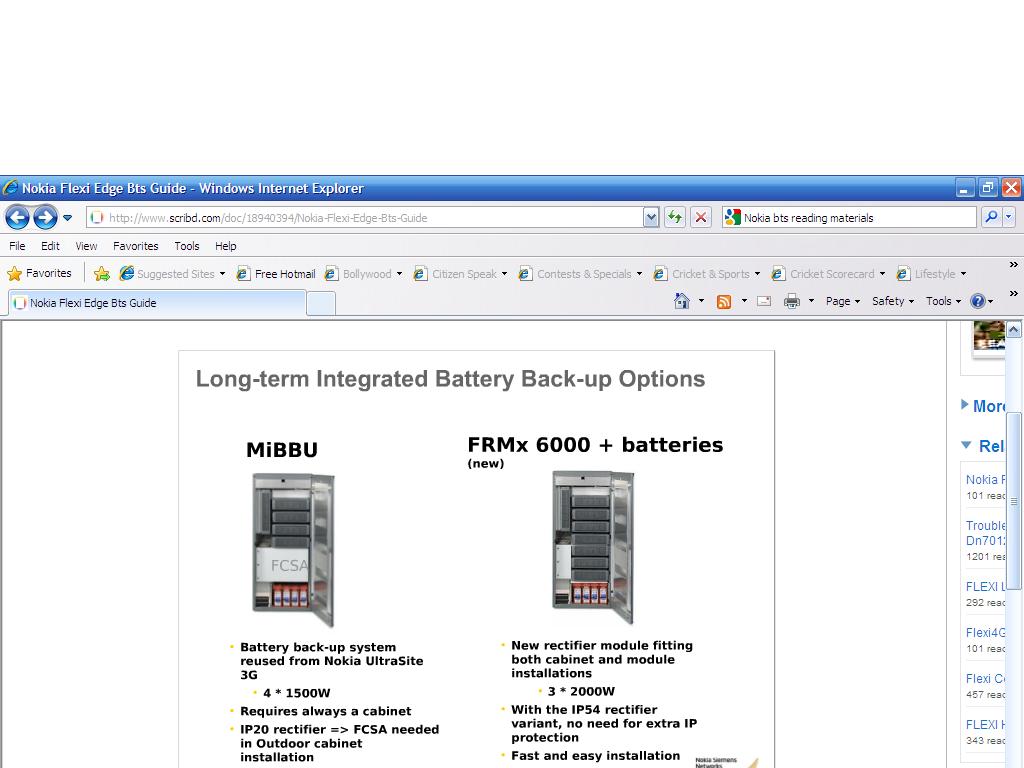This screenshot has width=1024, height=768.
Task: Click the red Stop loading icon
Action: coord(701,217)
